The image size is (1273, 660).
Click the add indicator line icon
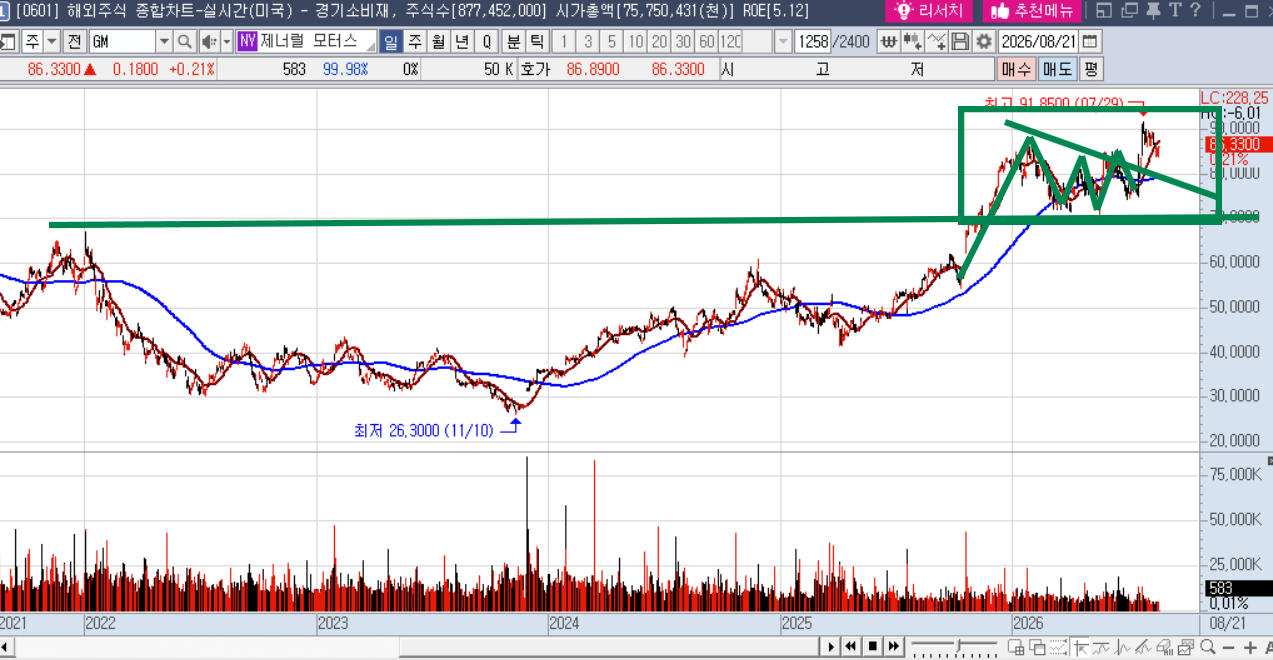pyautogui.click(x=936, y=42)
